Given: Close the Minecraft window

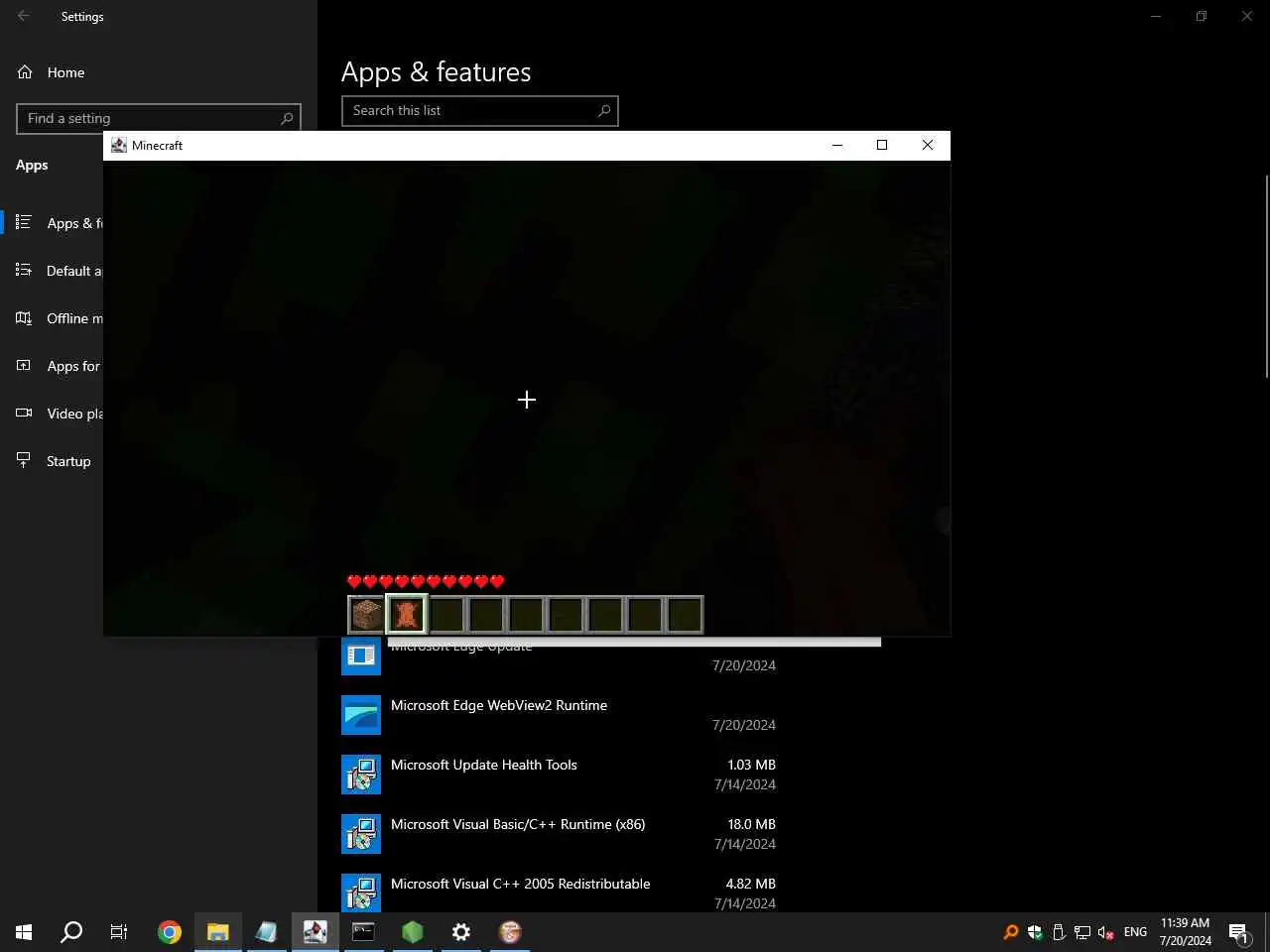Looking at the screenshot, I should coord(928,145).
